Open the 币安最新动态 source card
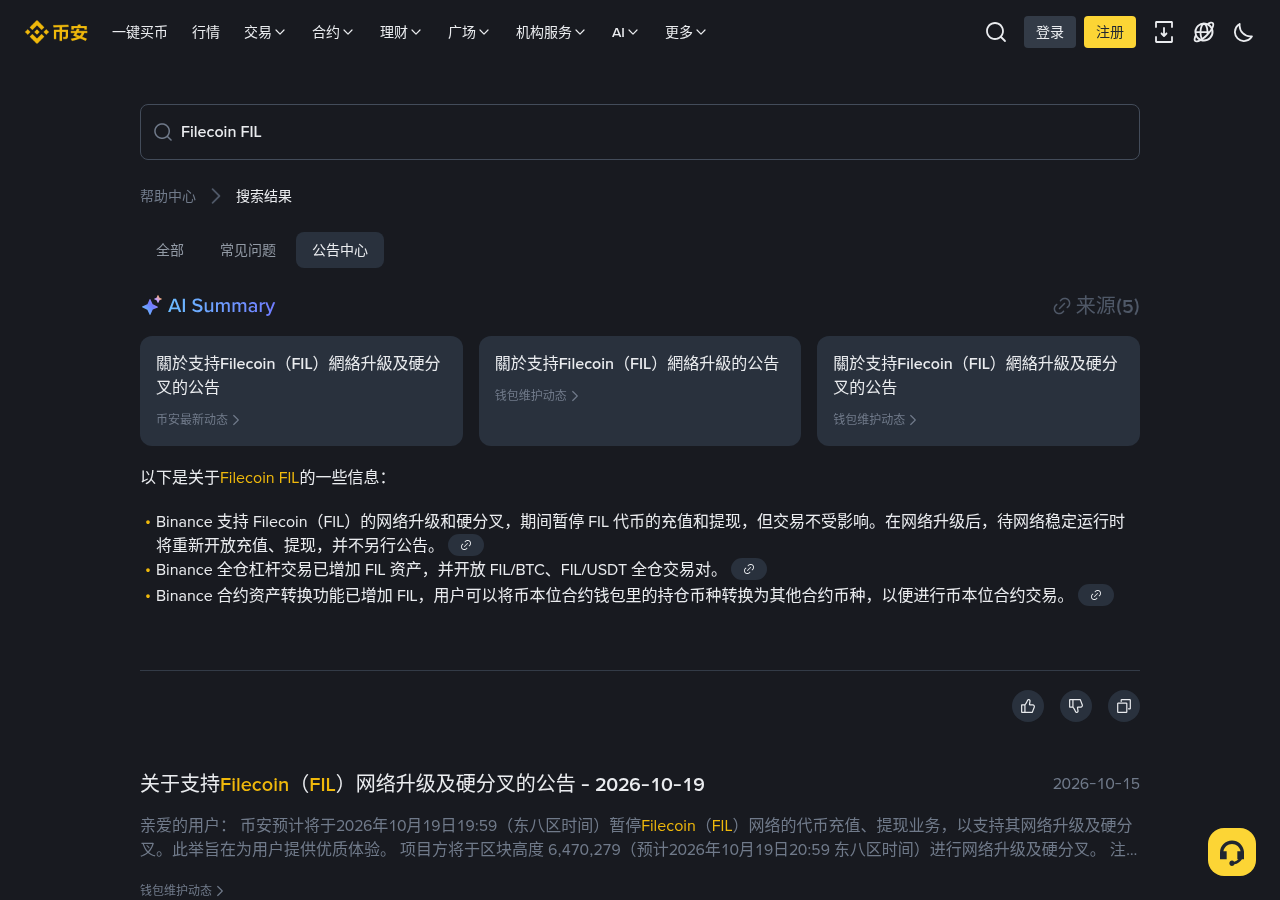Image resolution: width=1280 pixels, height=900 pixels. (301, 391)
